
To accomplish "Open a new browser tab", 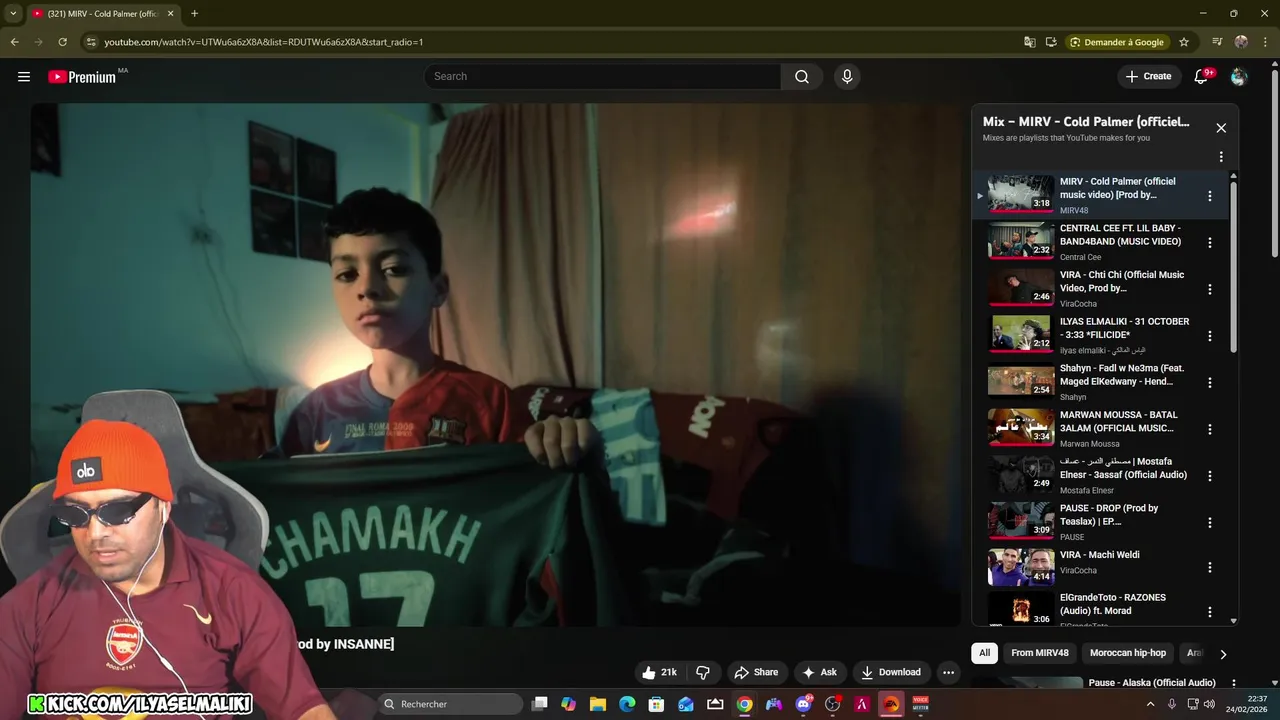I will click(x=194, y=14).
